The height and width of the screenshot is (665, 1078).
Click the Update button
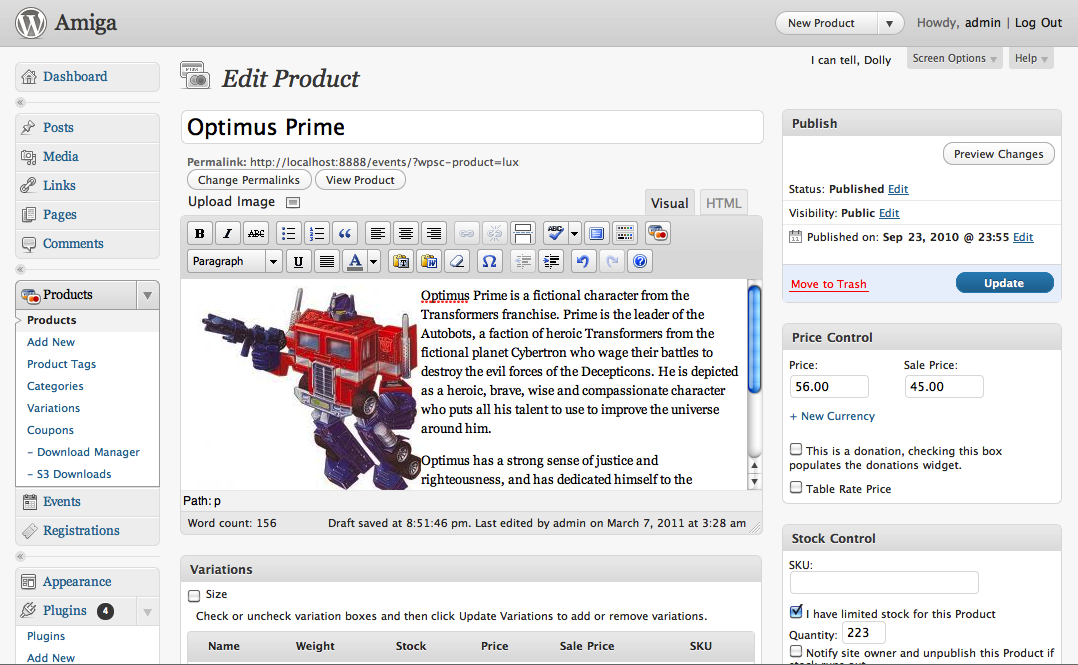click(1004, 283)
